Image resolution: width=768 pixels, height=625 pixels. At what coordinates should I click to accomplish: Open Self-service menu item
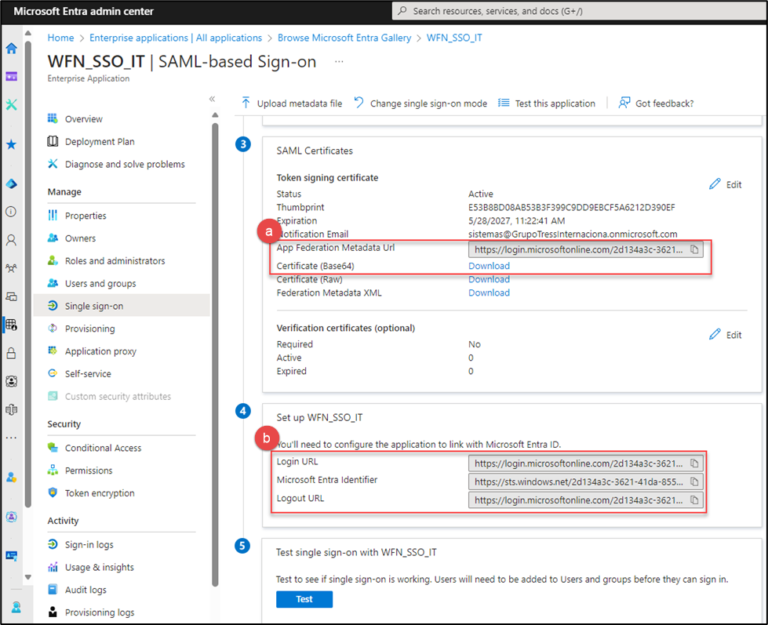(88, 373)
